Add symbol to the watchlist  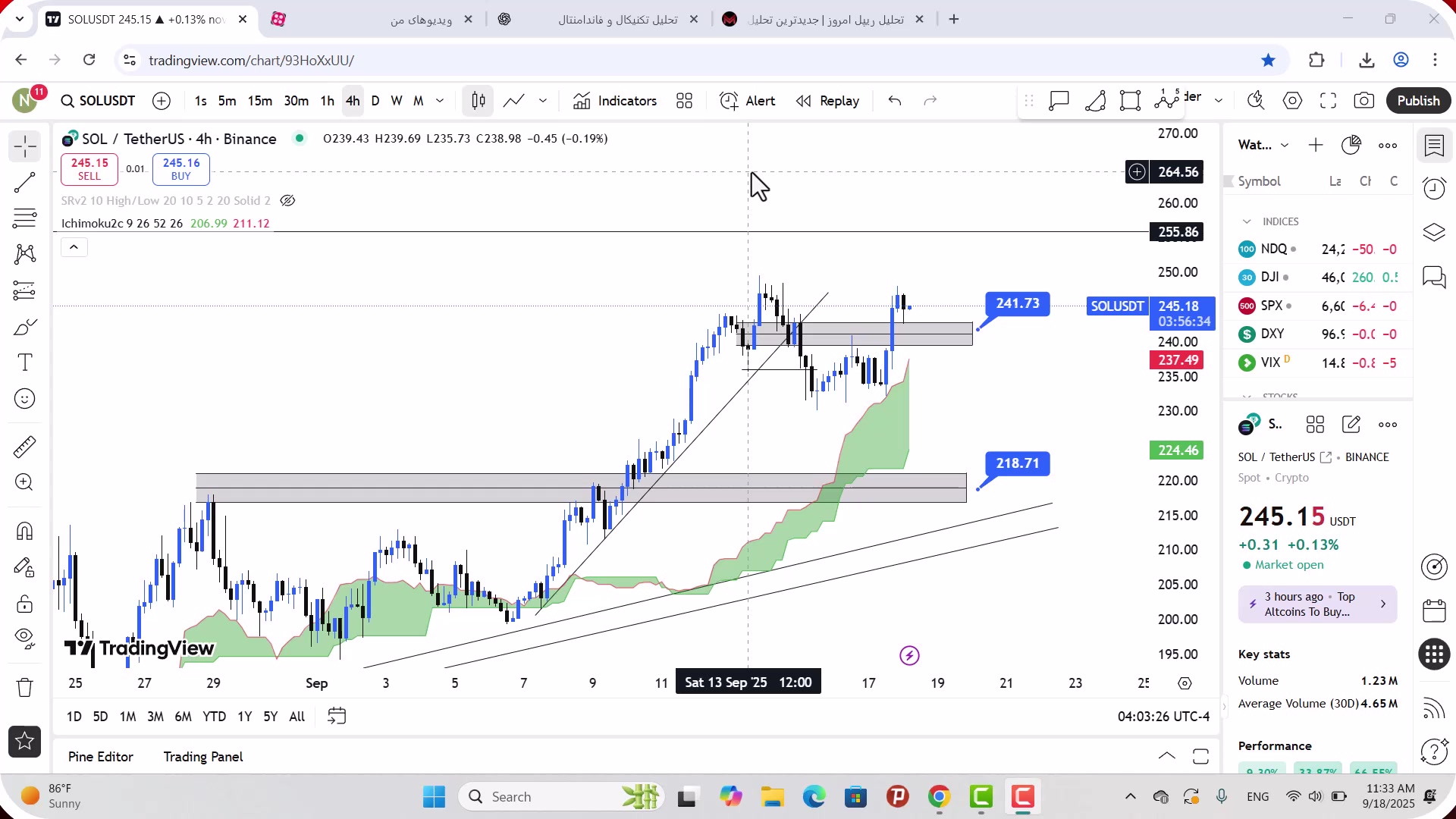point(1316,145)
